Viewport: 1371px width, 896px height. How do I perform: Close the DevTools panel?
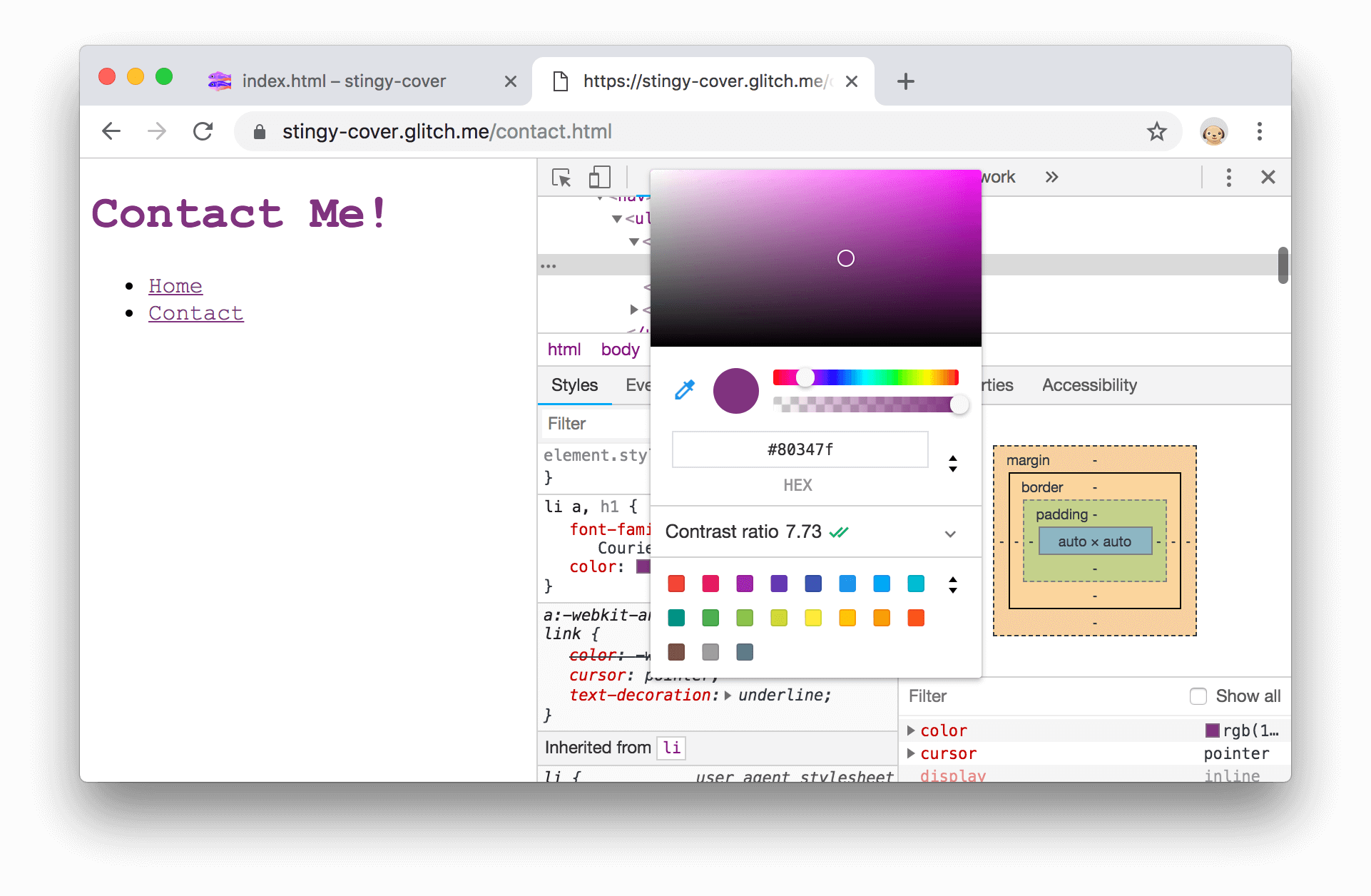(1268, 177)
